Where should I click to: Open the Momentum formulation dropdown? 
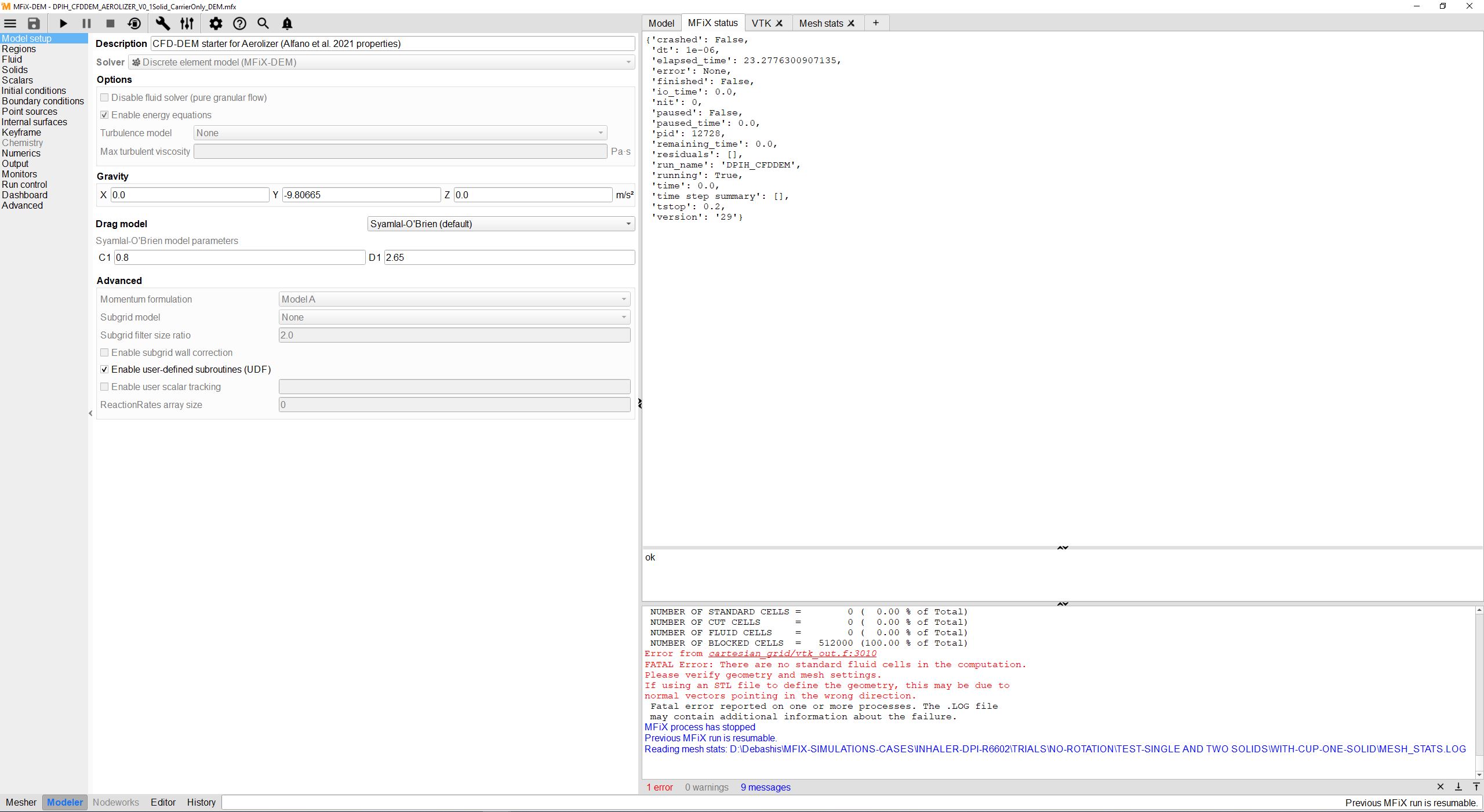454,299
